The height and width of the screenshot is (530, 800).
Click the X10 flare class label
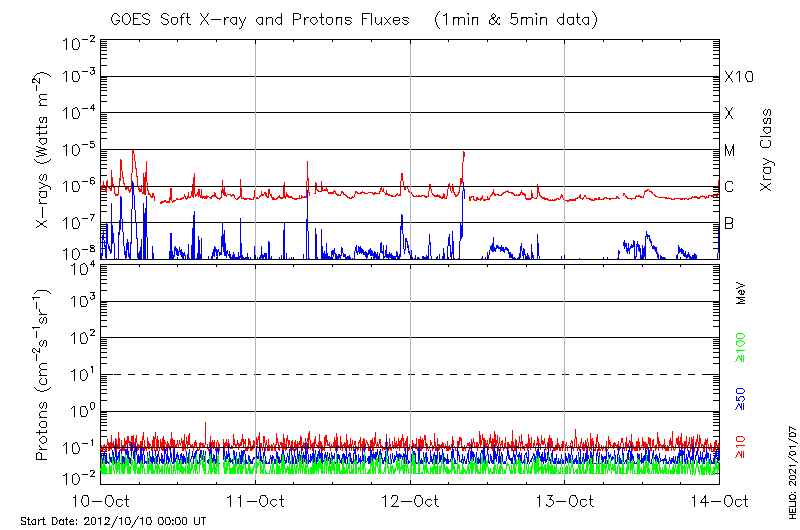click(737, 77)
